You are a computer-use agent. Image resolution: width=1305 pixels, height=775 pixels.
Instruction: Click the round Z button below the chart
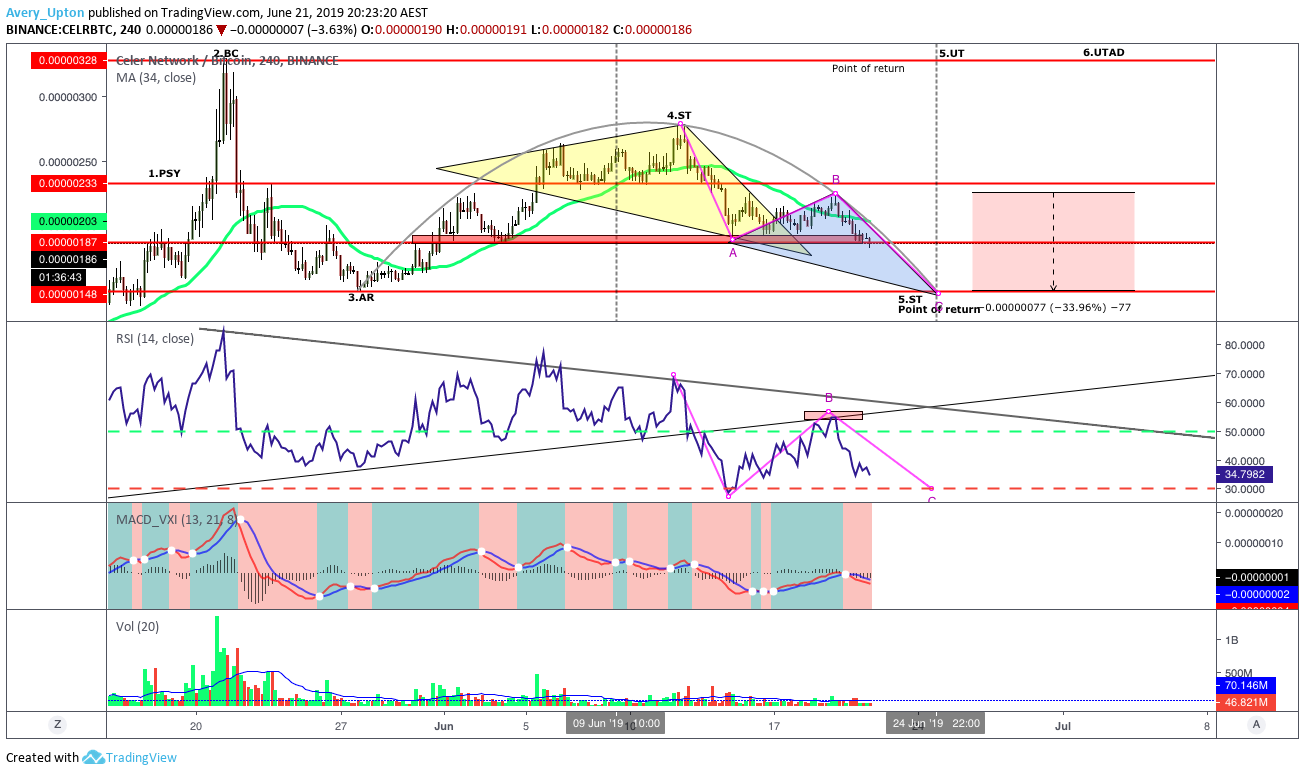(x=58, y=723)
